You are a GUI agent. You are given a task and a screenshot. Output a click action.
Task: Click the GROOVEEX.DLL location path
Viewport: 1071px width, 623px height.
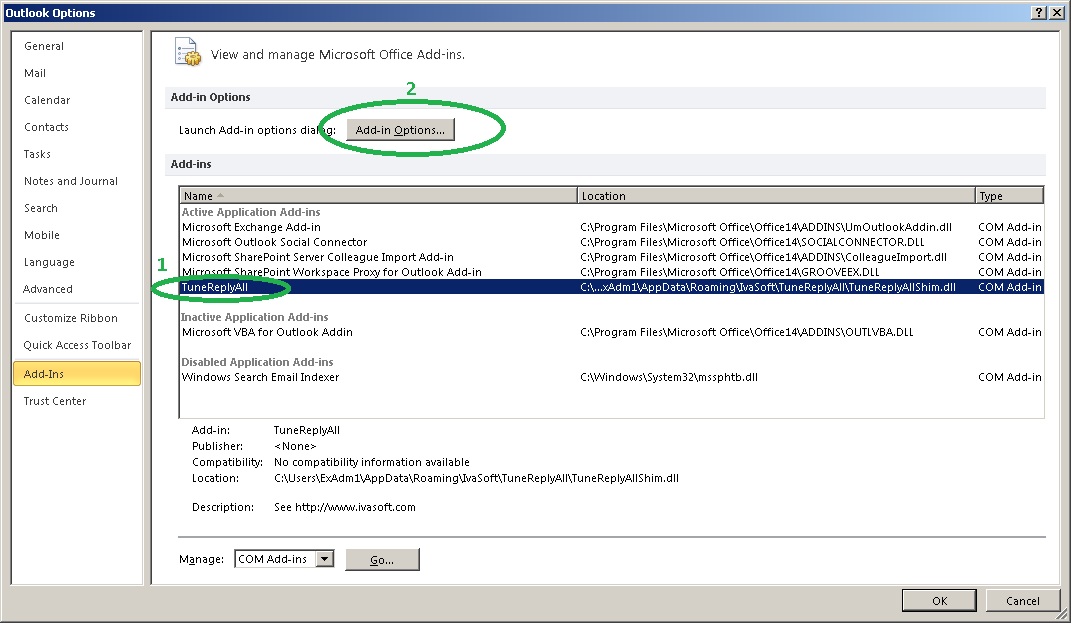pos(729,272)
